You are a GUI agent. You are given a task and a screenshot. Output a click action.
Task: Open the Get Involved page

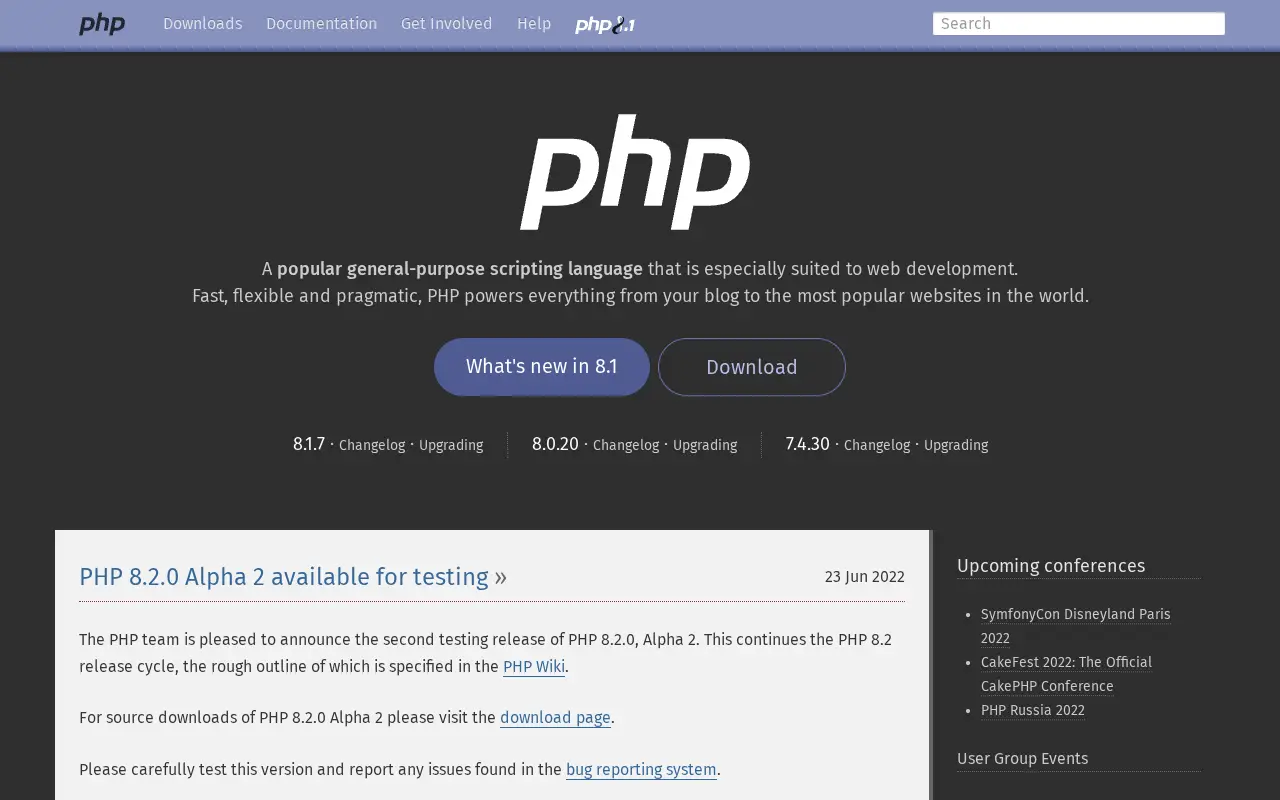[446, 24]
